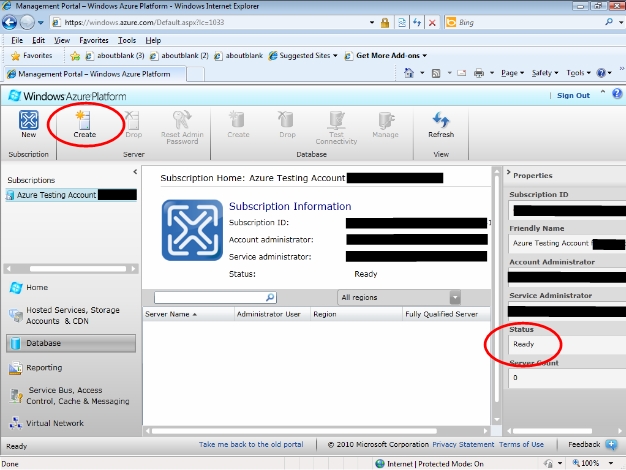Click the Print toolbar icon
Image resolution: width=626 pixels, height=470 pixels.
[x=479, y=73]
